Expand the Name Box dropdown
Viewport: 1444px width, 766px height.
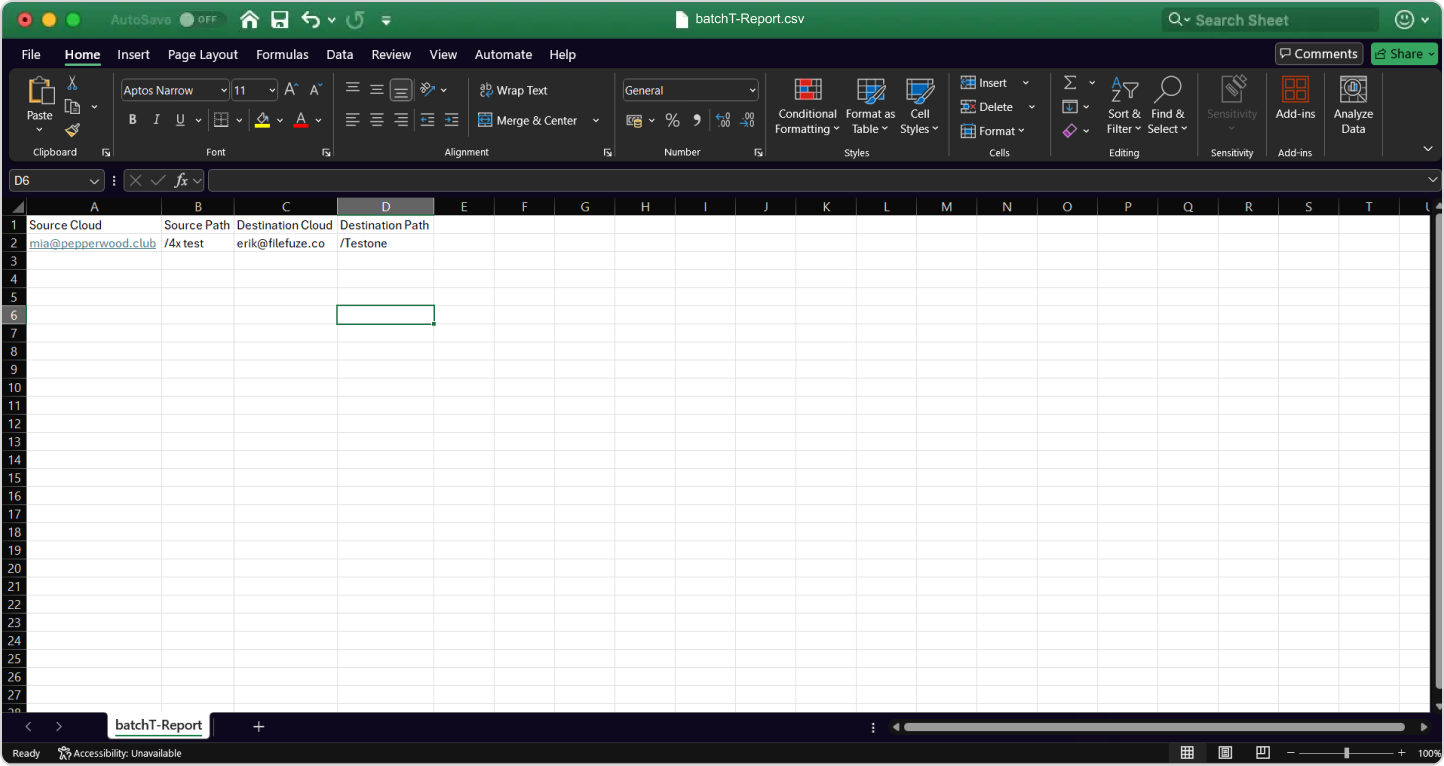[95, 181]
